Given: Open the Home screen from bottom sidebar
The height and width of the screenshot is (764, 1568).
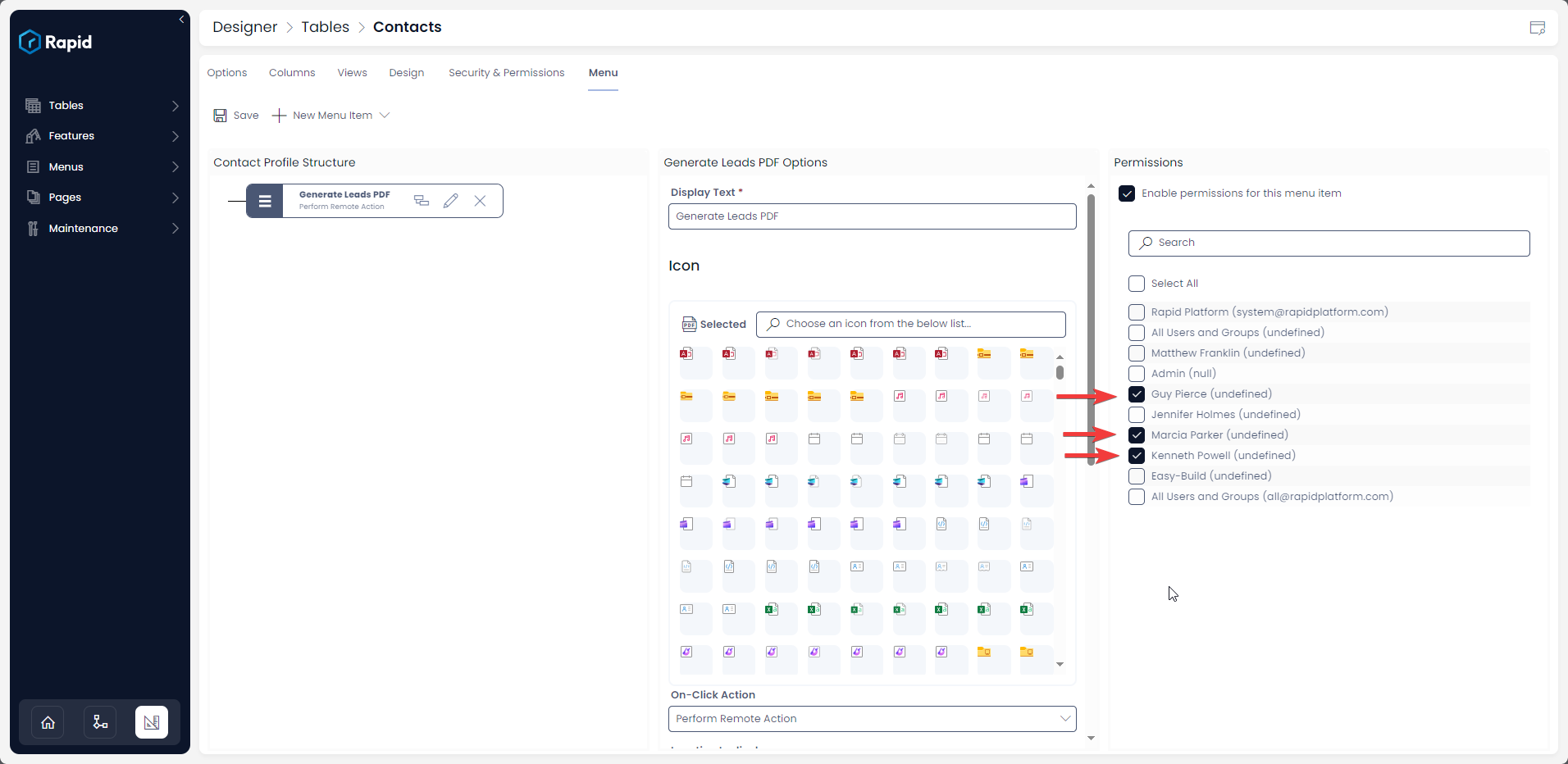Looking at the screenshot, I should tap(47, 722).
